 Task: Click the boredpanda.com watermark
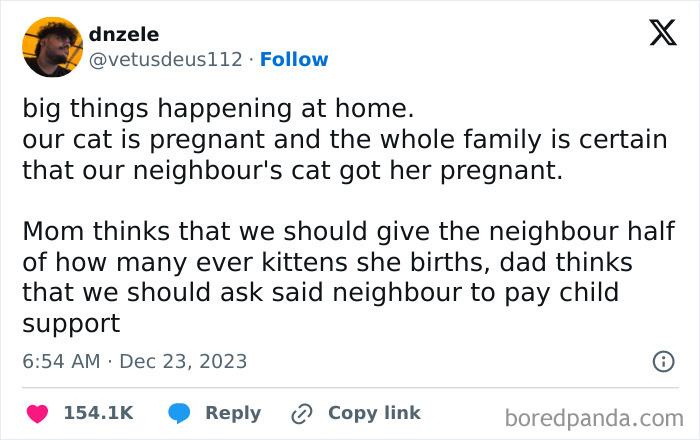pos(596,416)
